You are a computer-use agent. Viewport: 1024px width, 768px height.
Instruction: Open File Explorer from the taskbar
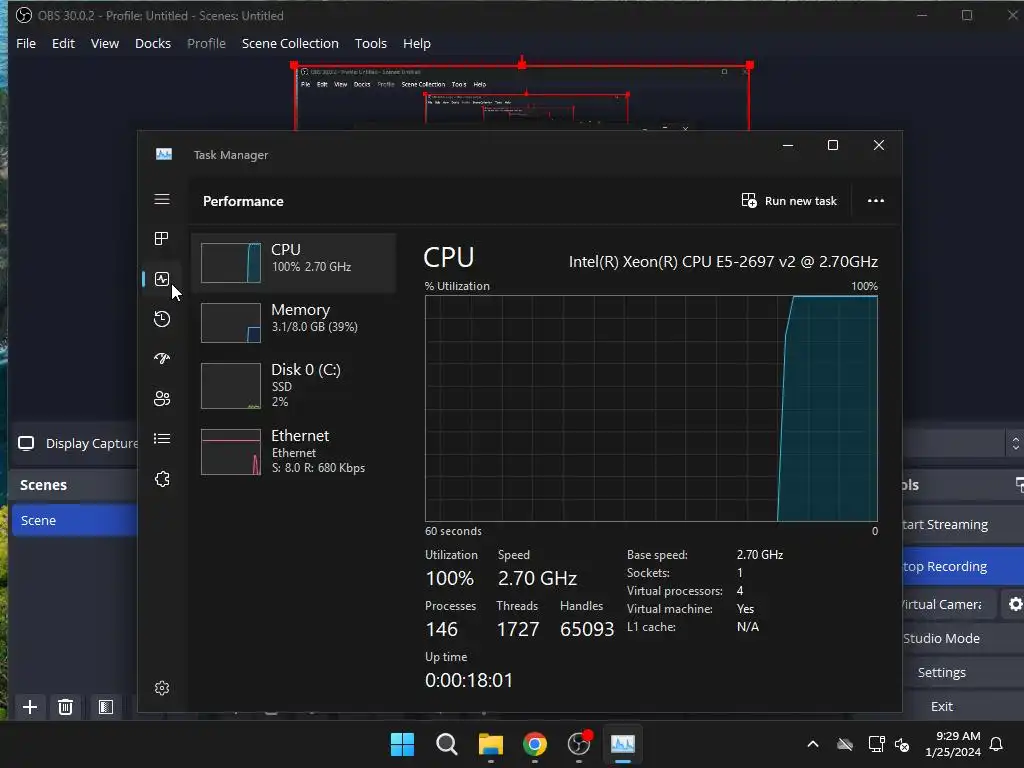490,744
